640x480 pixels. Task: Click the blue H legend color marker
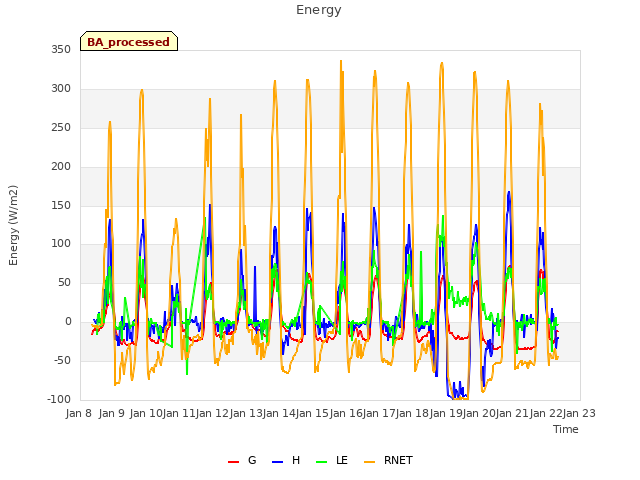pyautogui.click(x=277, y=462)
